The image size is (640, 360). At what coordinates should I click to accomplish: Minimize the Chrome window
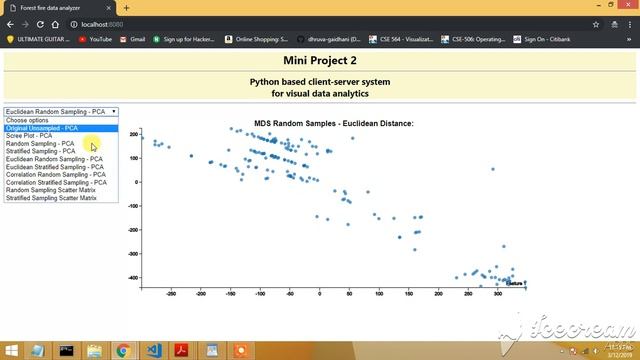[x=598, y=5]
